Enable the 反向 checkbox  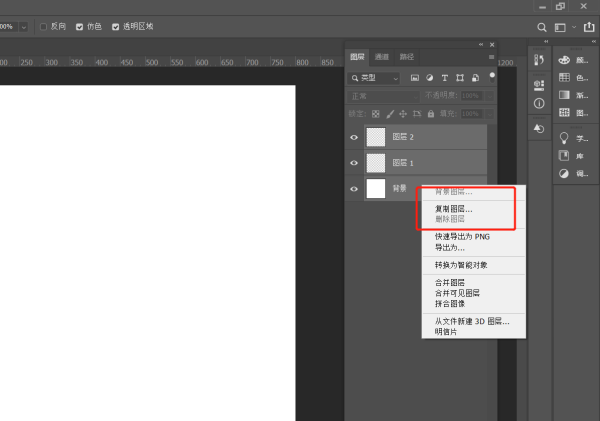coord(44,27)
